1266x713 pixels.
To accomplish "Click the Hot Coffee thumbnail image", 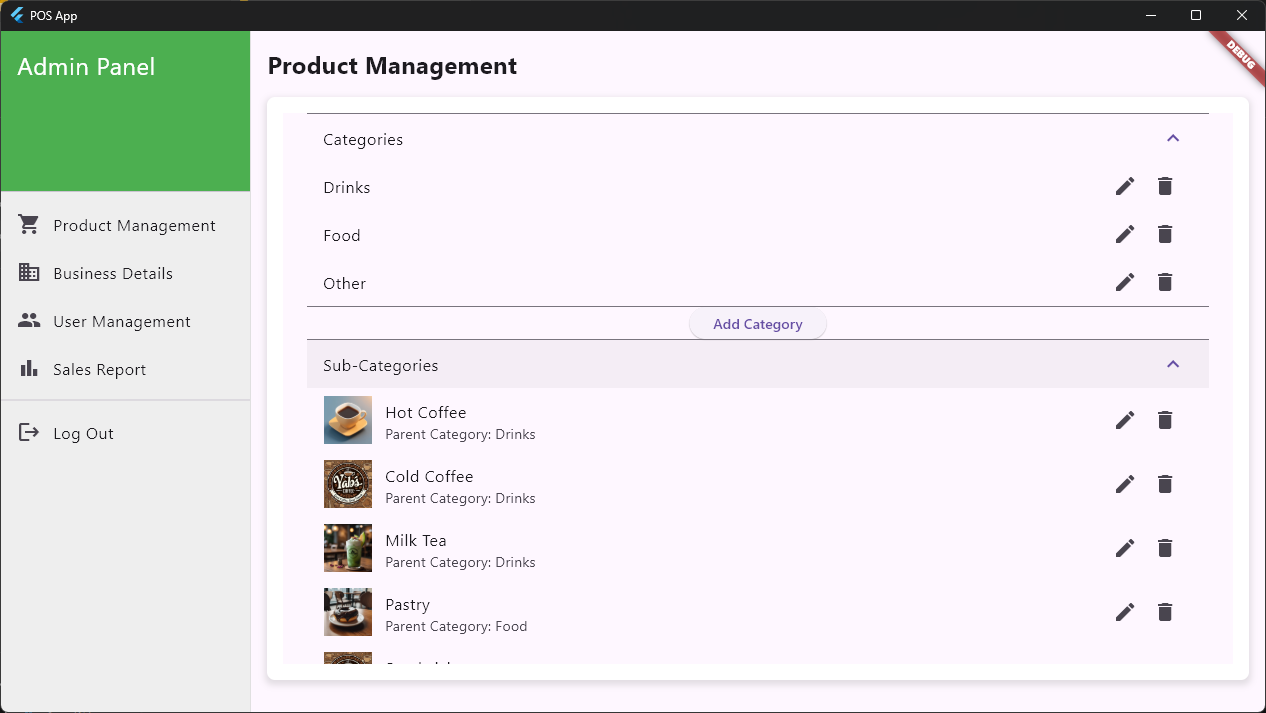I will tap(347, 420).
